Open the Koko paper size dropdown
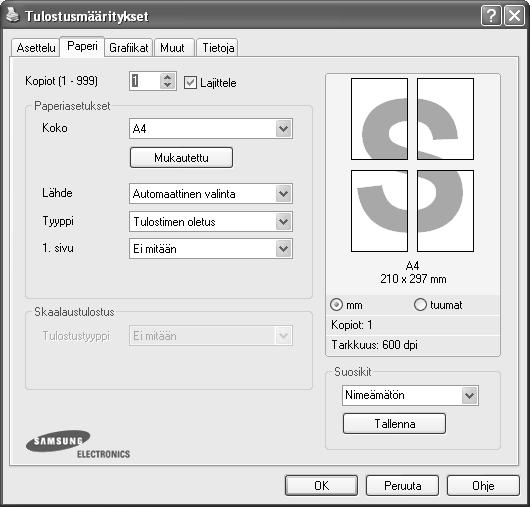This screenshot has height=507, width=530. point(211,128)
